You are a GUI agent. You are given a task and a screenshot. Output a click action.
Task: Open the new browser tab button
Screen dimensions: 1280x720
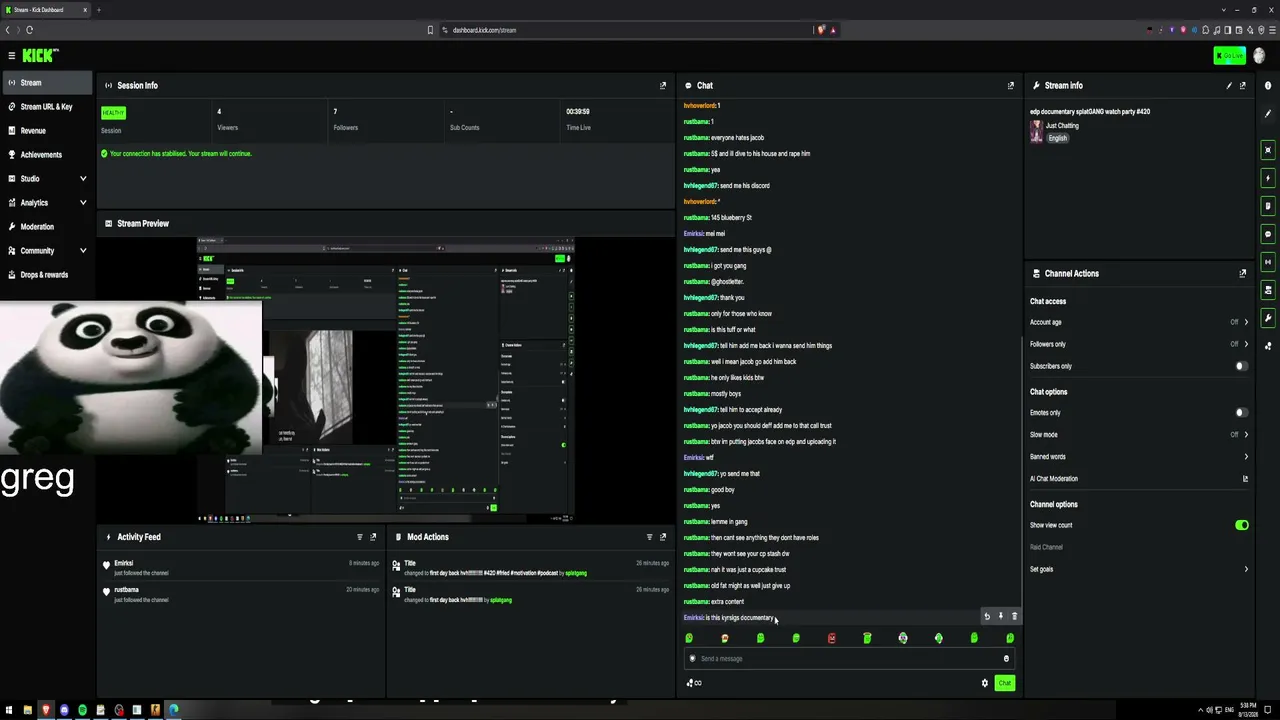click(x=99, y=10)
